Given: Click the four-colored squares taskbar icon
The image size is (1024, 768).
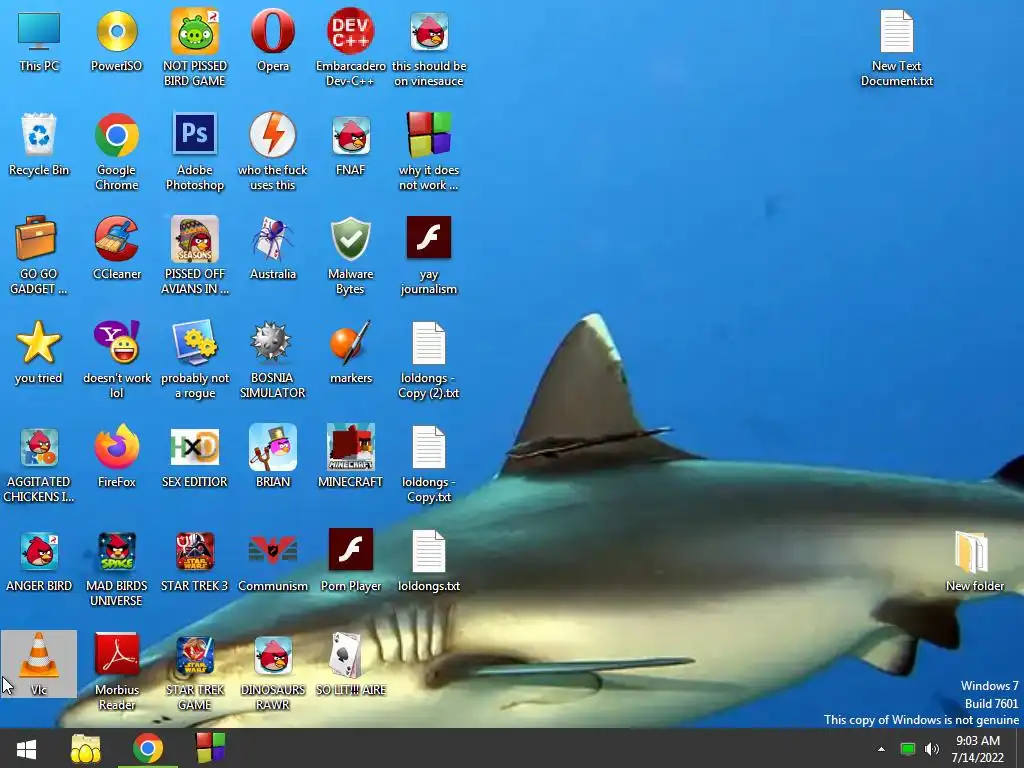Looking at the screenshot, I should (210, 747).
